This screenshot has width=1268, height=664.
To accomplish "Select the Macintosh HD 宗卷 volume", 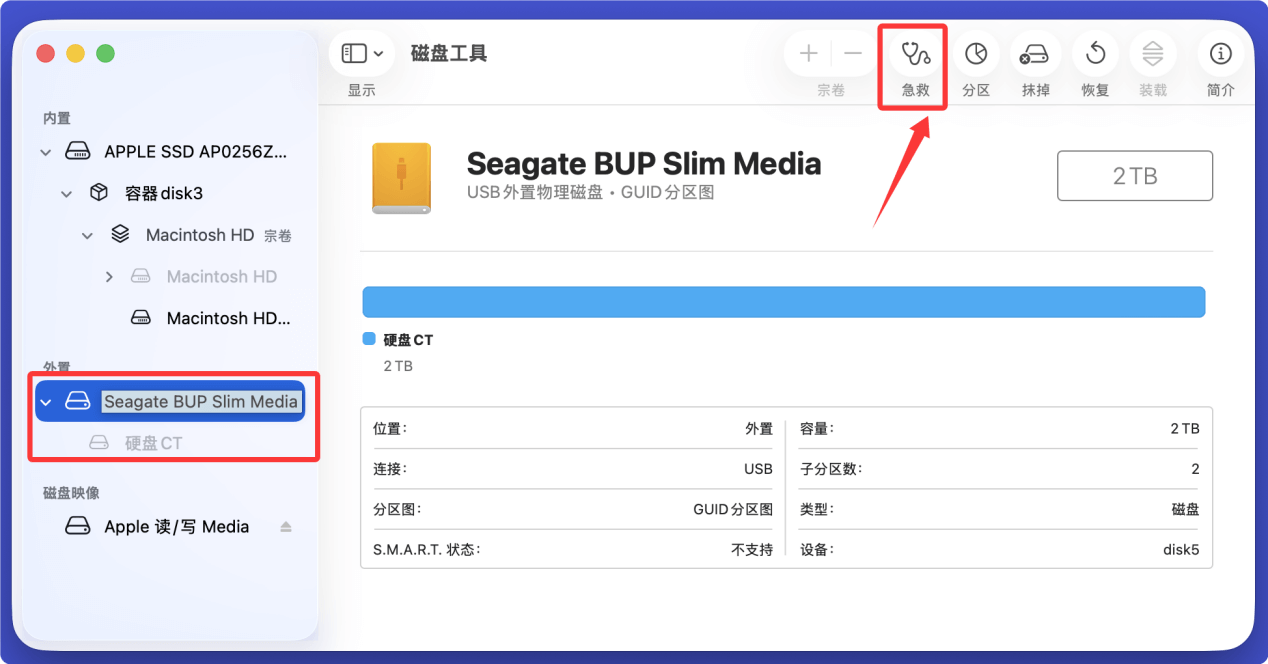I will (x=200, y=234).
